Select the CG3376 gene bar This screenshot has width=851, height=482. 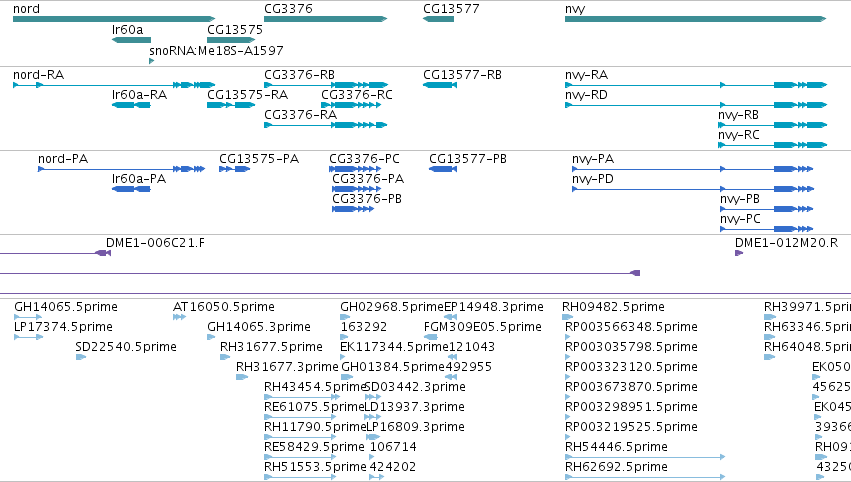326,19
